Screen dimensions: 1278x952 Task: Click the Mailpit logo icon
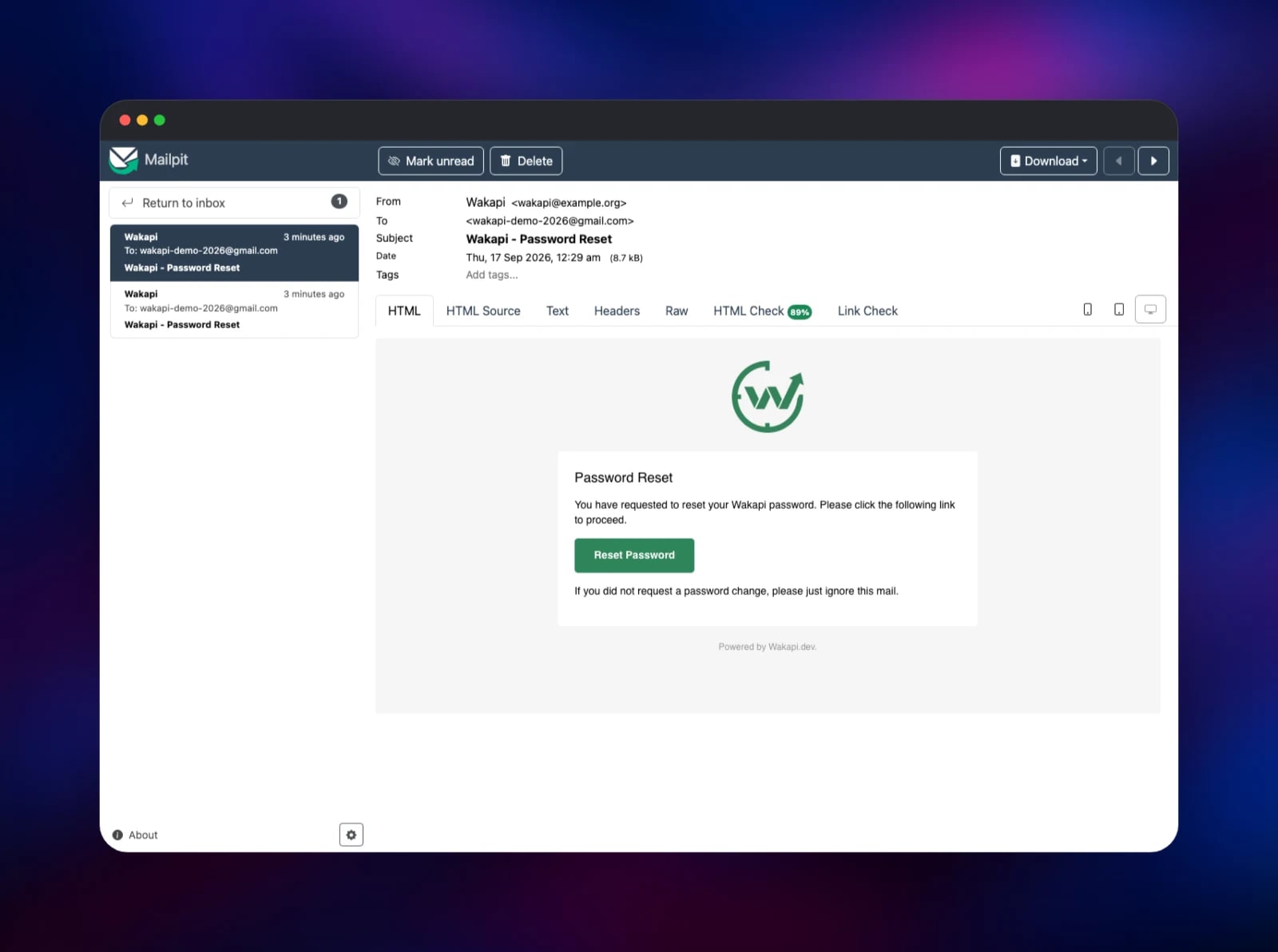click(124, 160)
